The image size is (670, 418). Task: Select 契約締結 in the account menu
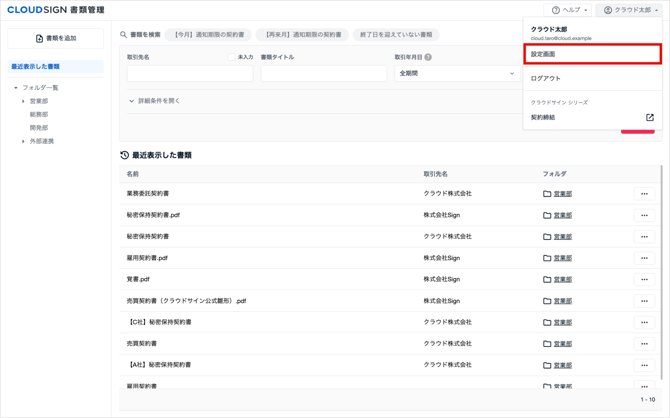(x=593, y=118)
